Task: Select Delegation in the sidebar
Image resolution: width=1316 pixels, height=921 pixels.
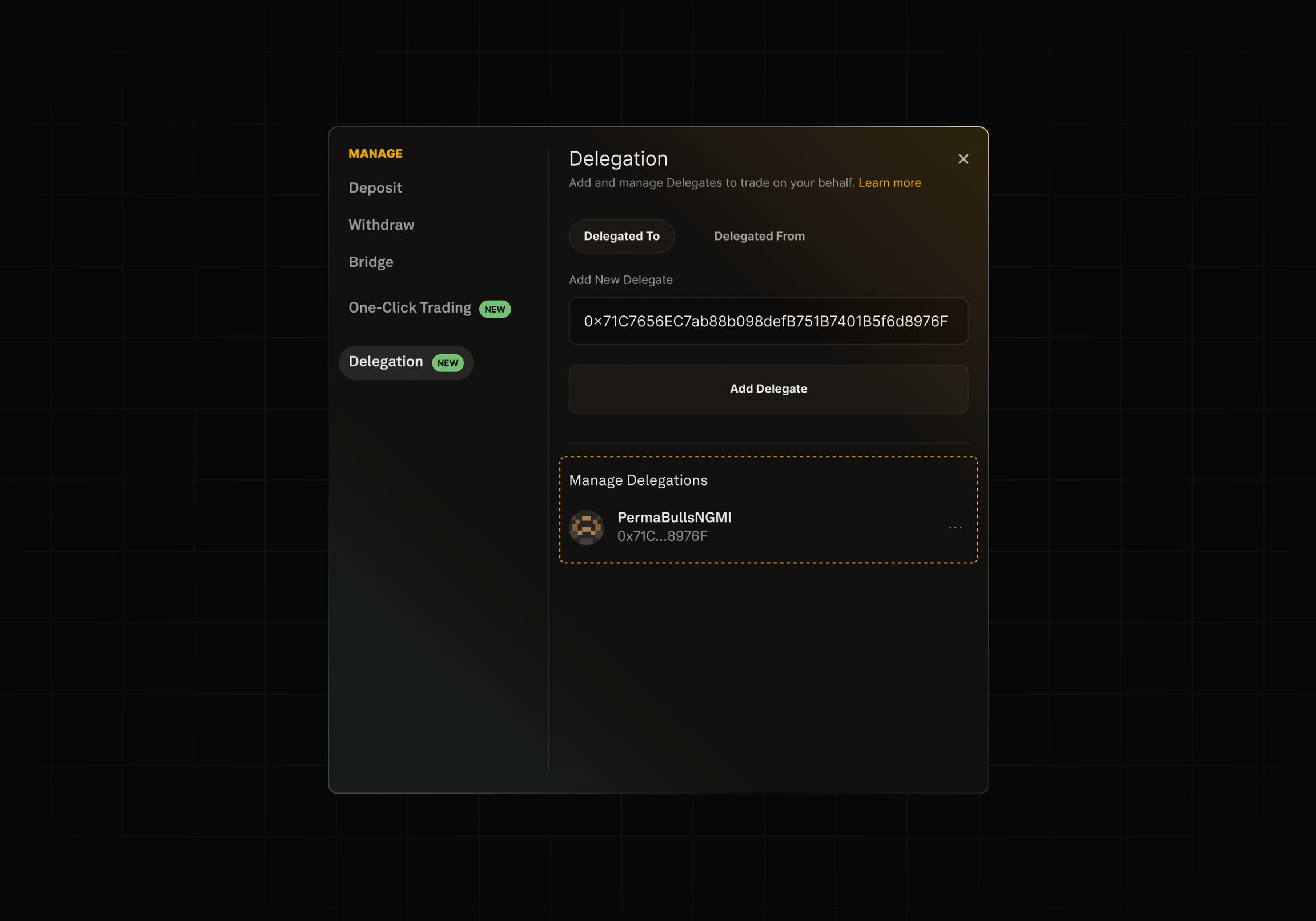Action: (x=386, y=362)
